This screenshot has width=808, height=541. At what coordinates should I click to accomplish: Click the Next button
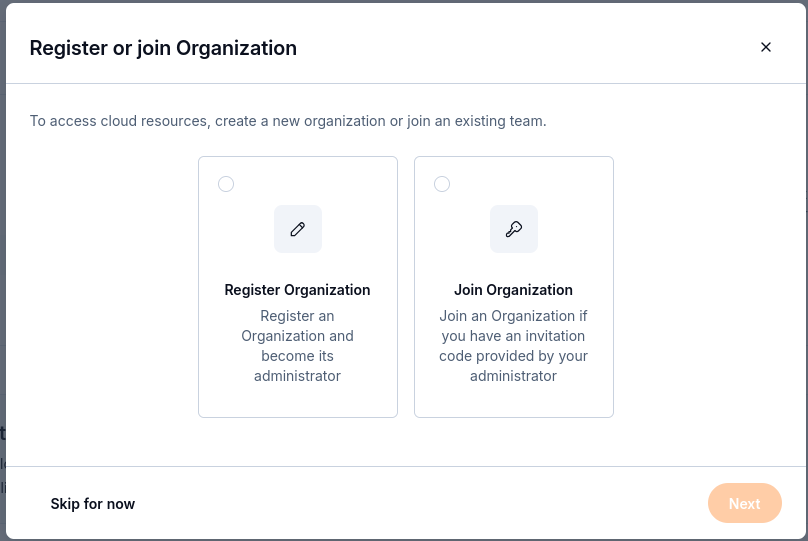745,503
